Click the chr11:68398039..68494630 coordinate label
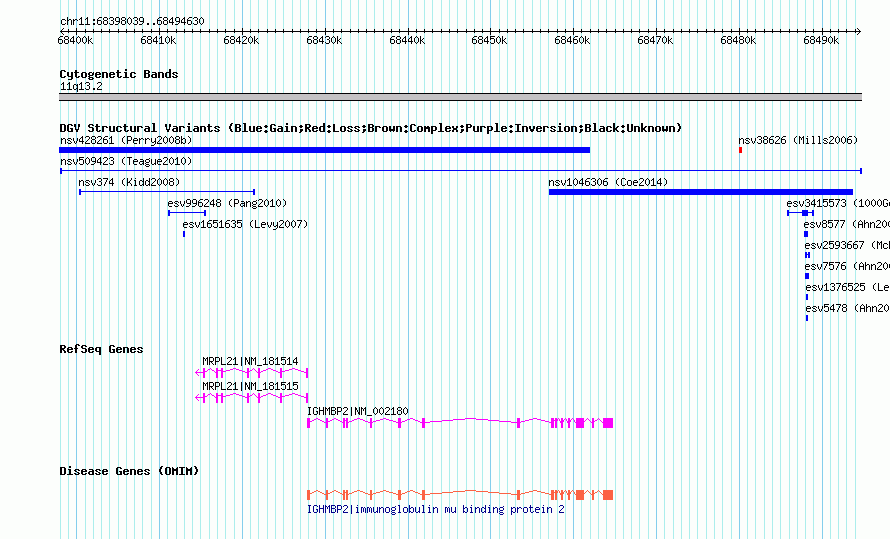This screenshot has height=539, width=890. tap(132, 21)
